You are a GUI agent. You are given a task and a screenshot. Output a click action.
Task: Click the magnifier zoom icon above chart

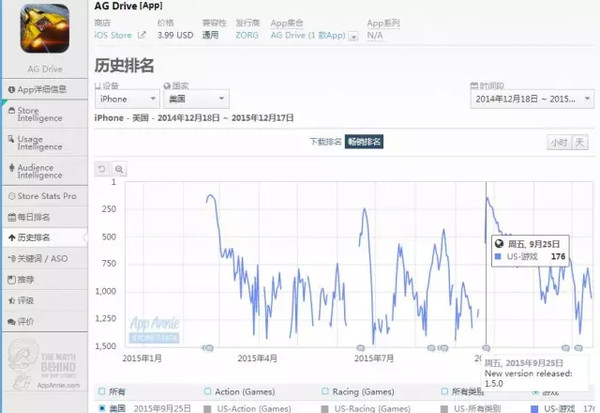click(x=119, y=169)
